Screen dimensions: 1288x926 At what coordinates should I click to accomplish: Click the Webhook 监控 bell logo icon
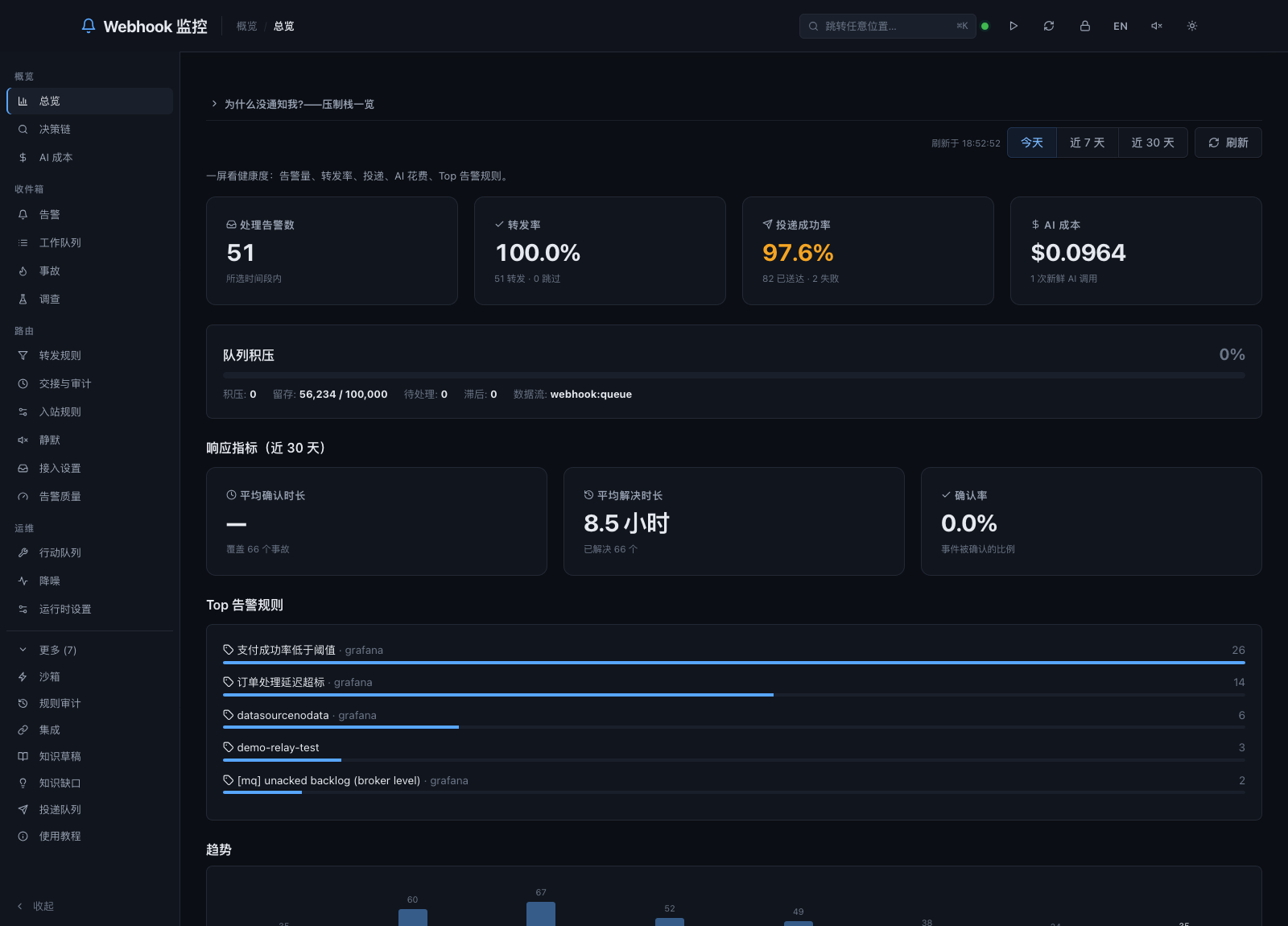pyautogui.click(x=89, y=26)
